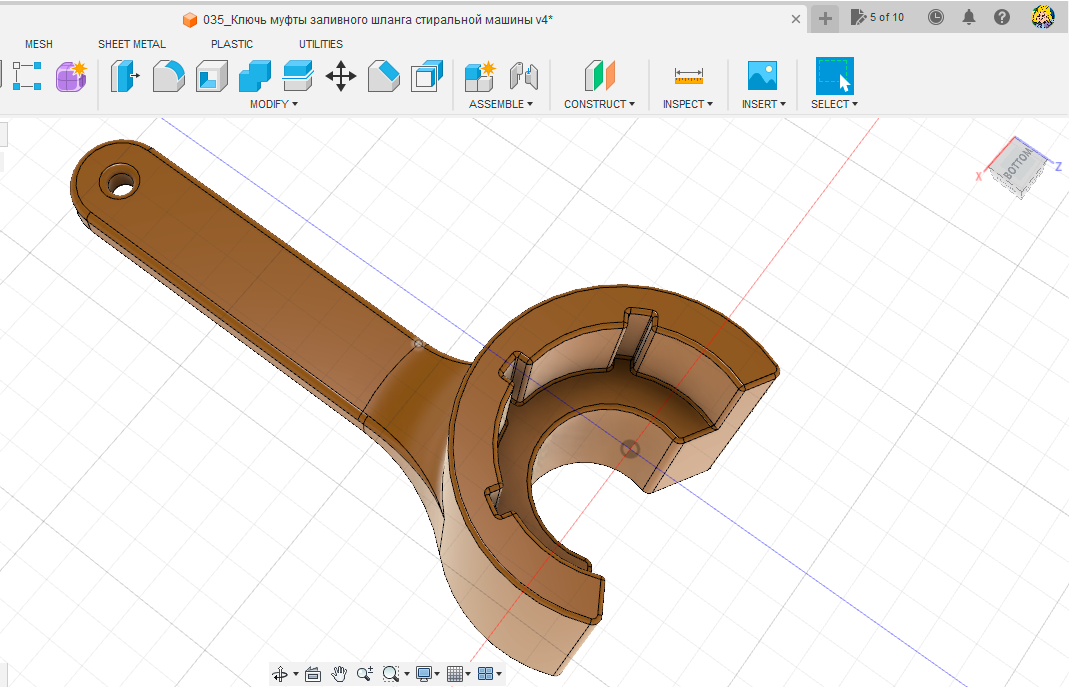Activate the Zoom magnifier tool
The width and height of the screenshot is (1069, 687).
365,674
